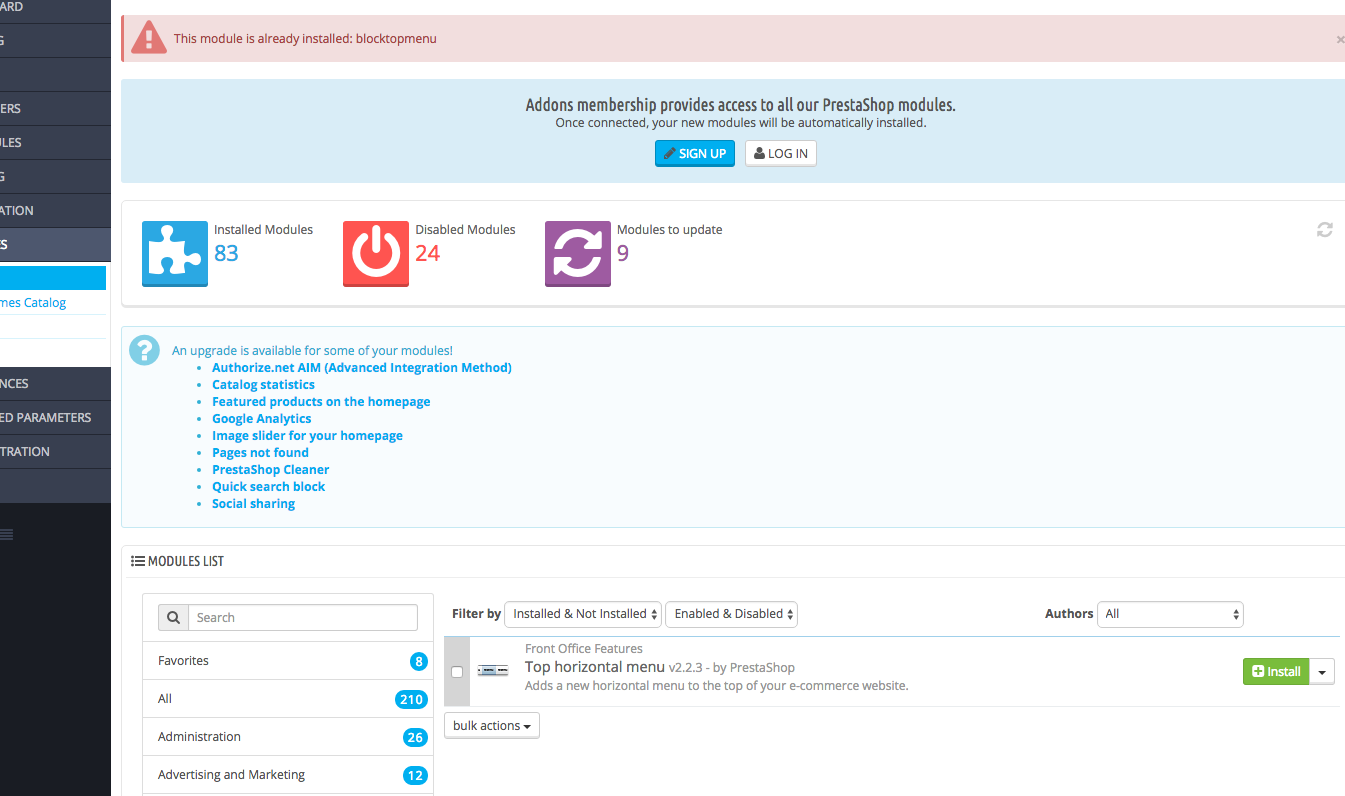The width and height of the screenshot is (1345, 796).
Task: Open PrestaShop Cleaner upgrade link
Action: click(x=270, y=469)
